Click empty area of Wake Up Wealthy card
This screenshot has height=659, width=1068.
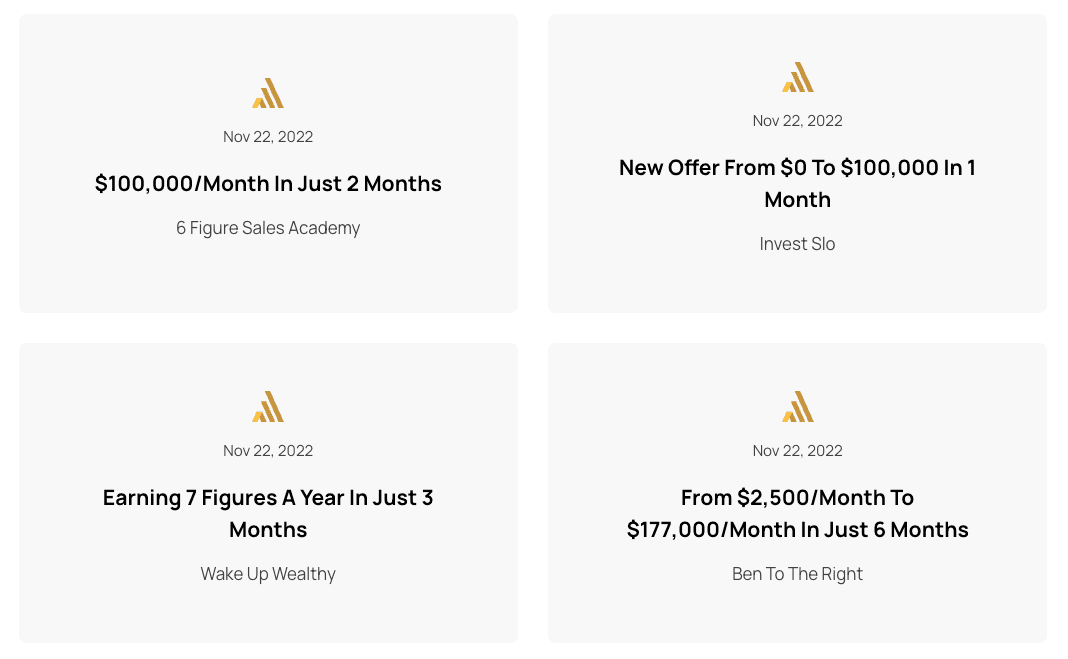point(268,616)
